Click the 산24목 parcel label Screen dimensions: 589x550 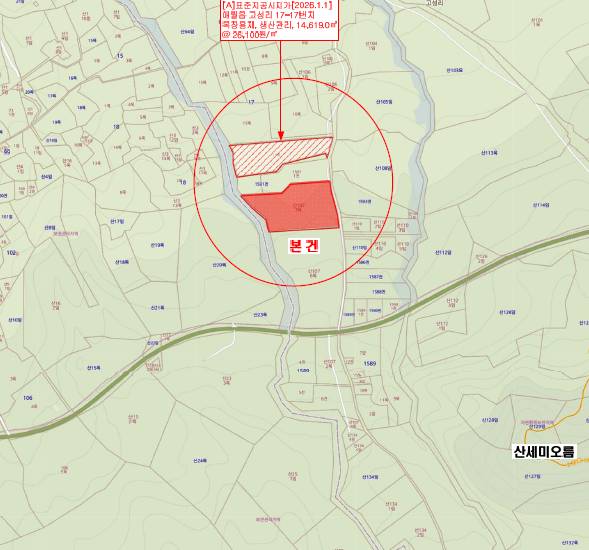200,460
